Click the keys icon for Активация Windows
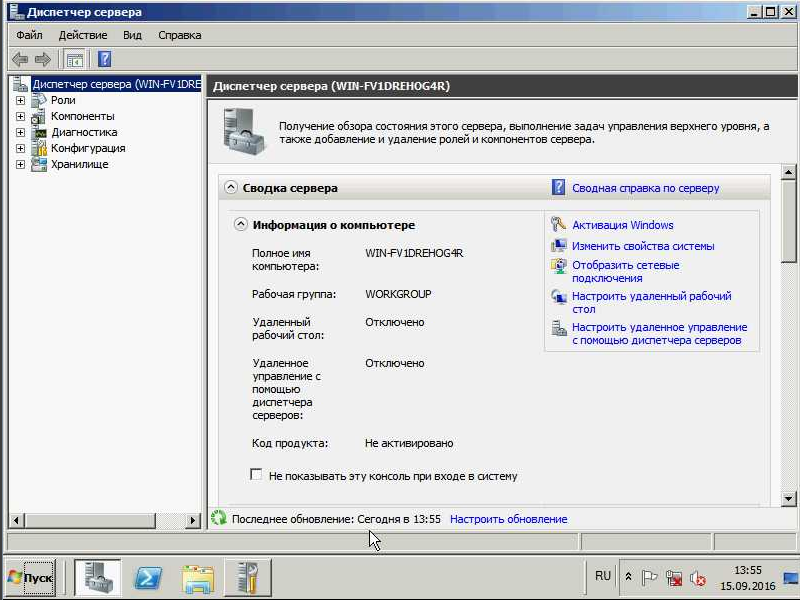 point(558,224)
